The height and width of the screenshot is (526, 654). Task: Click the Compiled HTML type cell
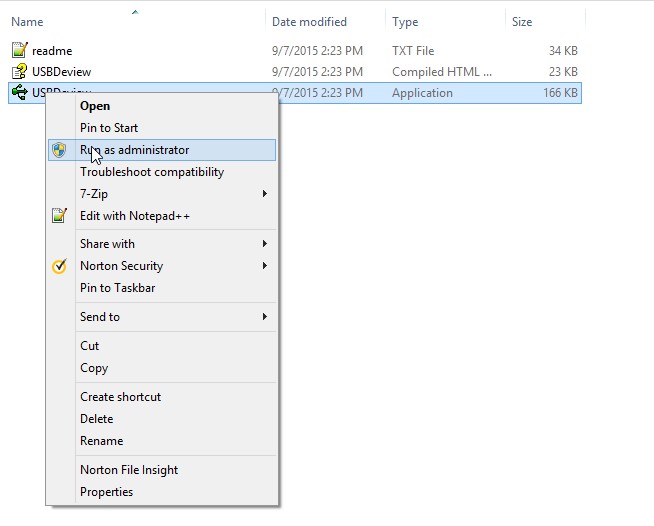pos(442,72)
